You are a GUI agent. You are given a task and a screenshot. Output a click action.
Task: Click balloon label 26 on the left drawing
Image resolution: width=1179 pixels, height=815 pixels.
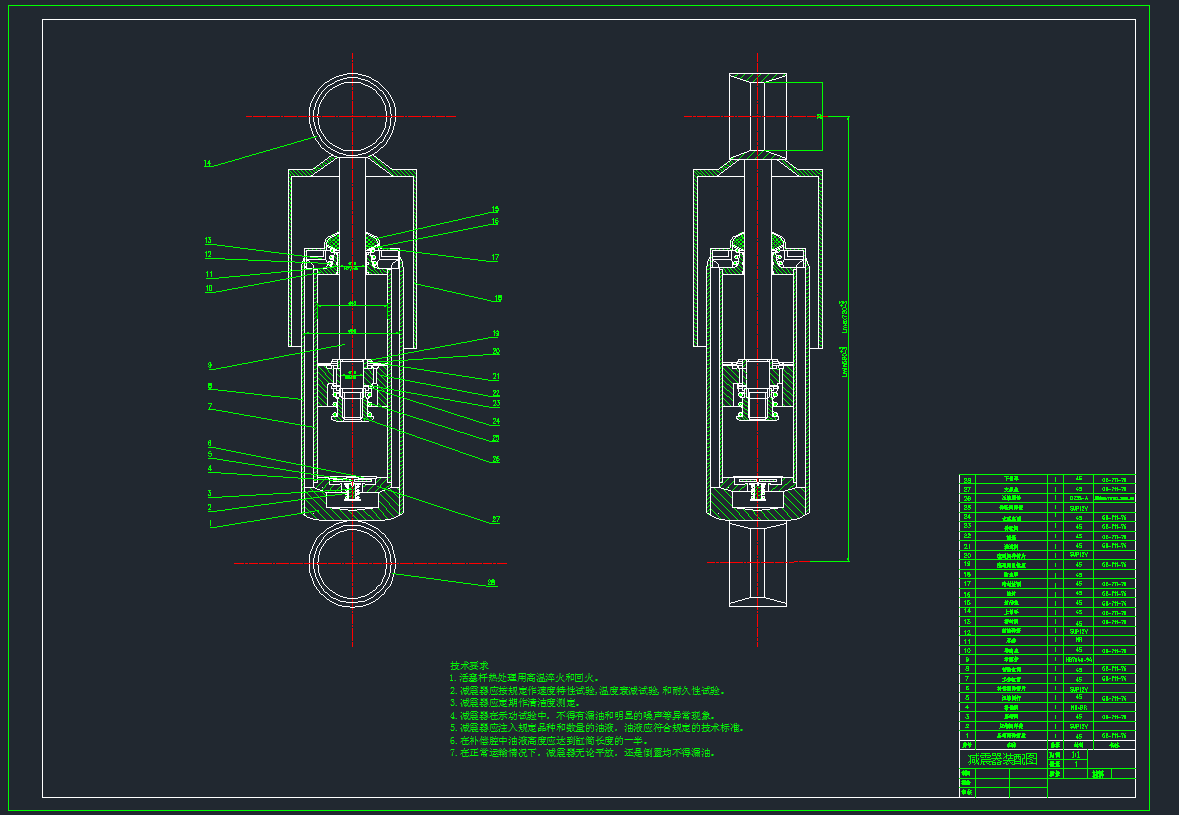click(496, 459)
